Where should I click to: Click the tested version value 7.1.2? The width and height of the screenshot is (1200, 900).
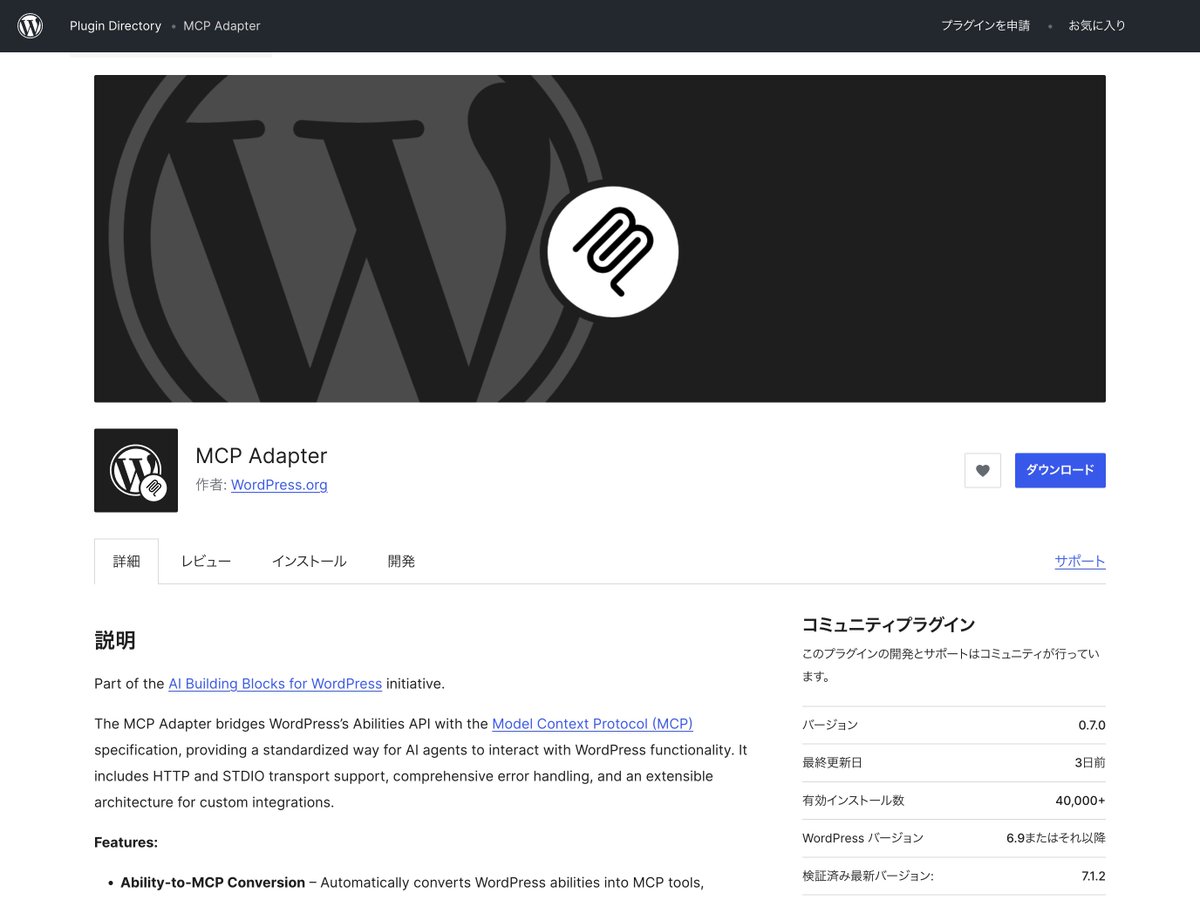[1093, 876]
